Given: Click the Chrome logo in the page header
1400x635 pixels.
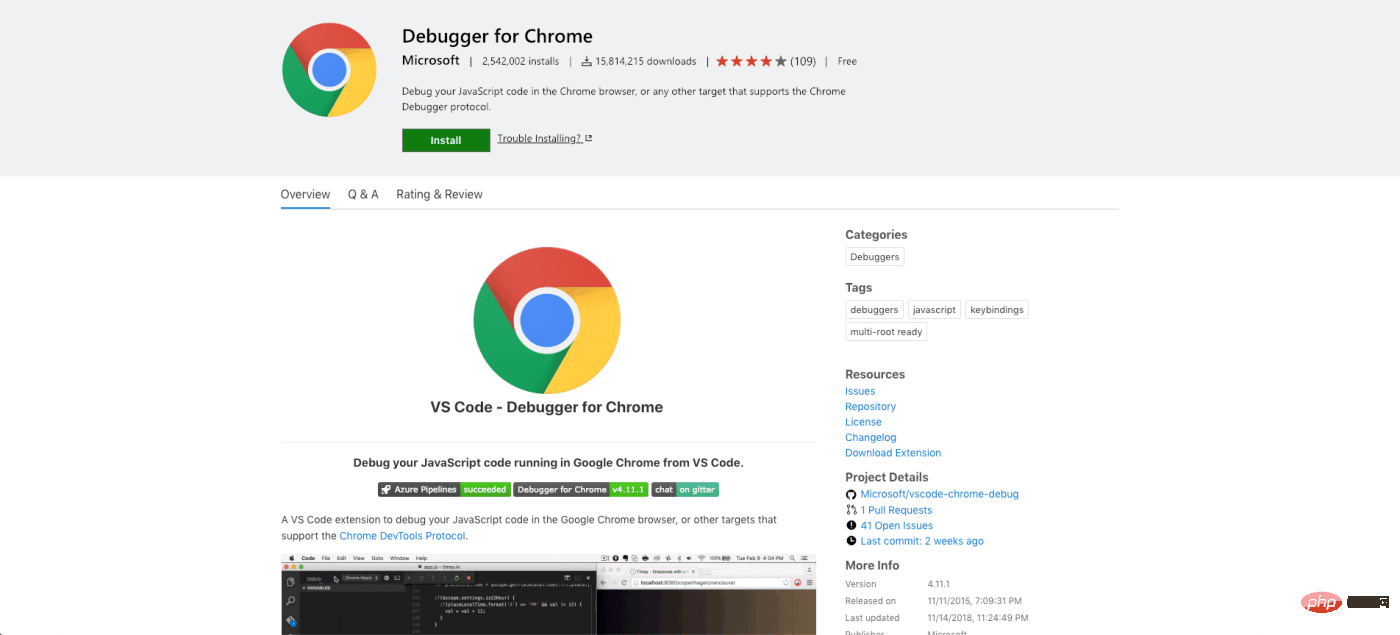Looking at the screenshot, I should tap(329, 70).
